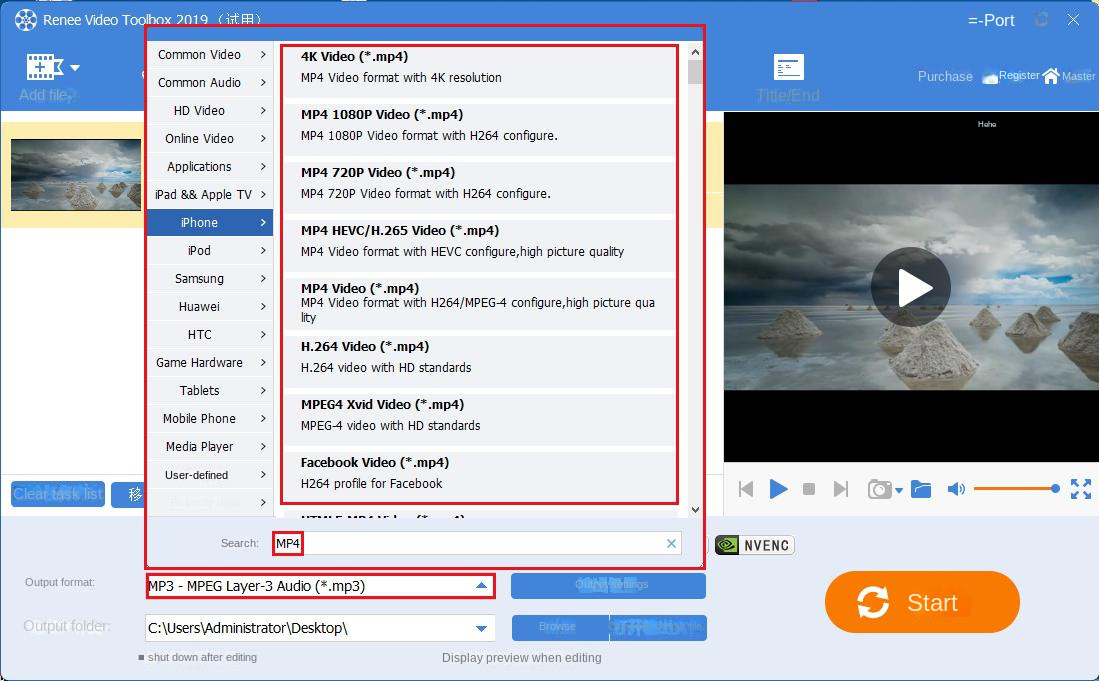Select the HD Video category
The height and width of the screenshot is (681, 1099).
point(209,111)
